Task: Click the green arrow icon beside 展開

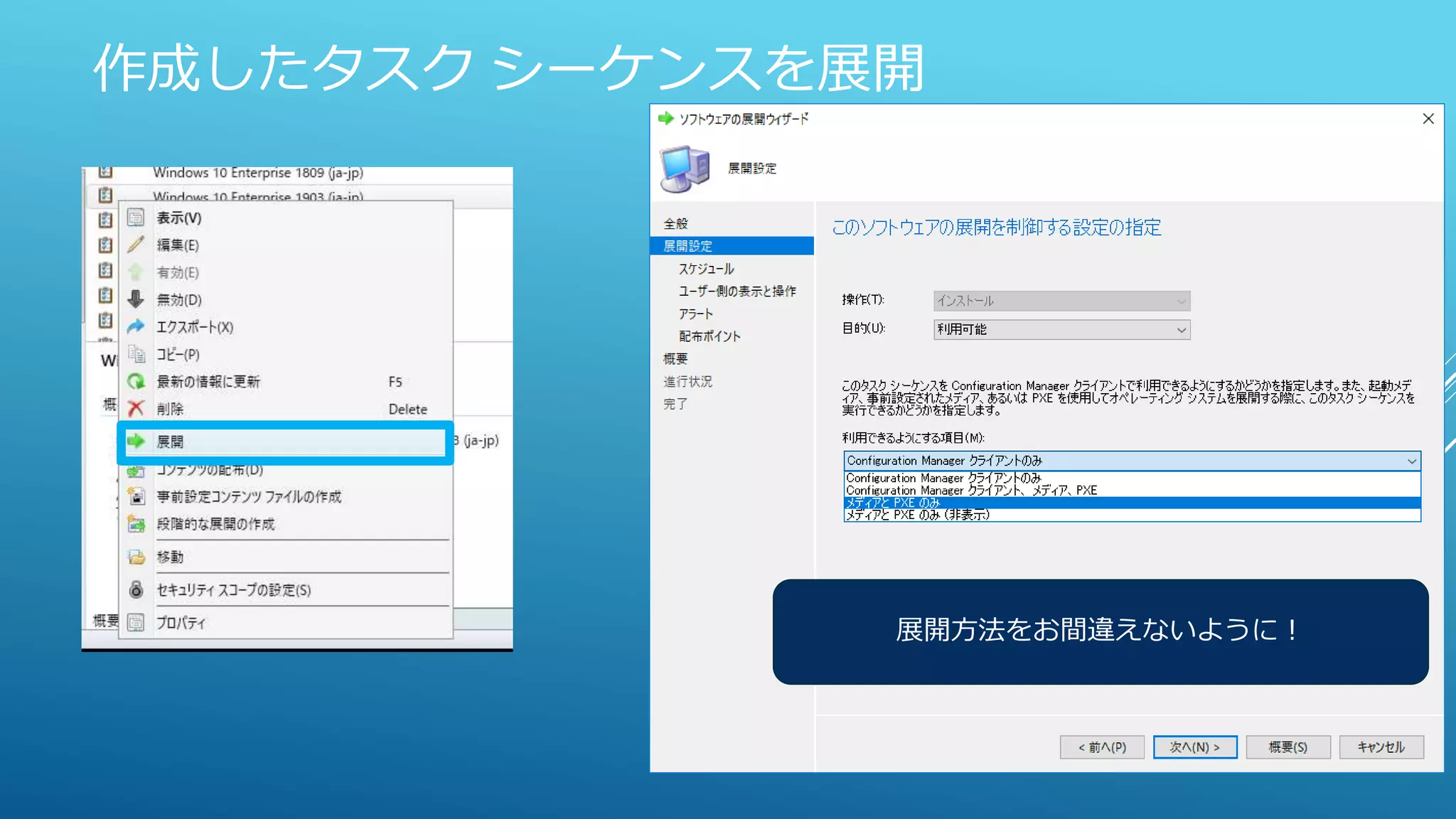Action: pos(136,441)
